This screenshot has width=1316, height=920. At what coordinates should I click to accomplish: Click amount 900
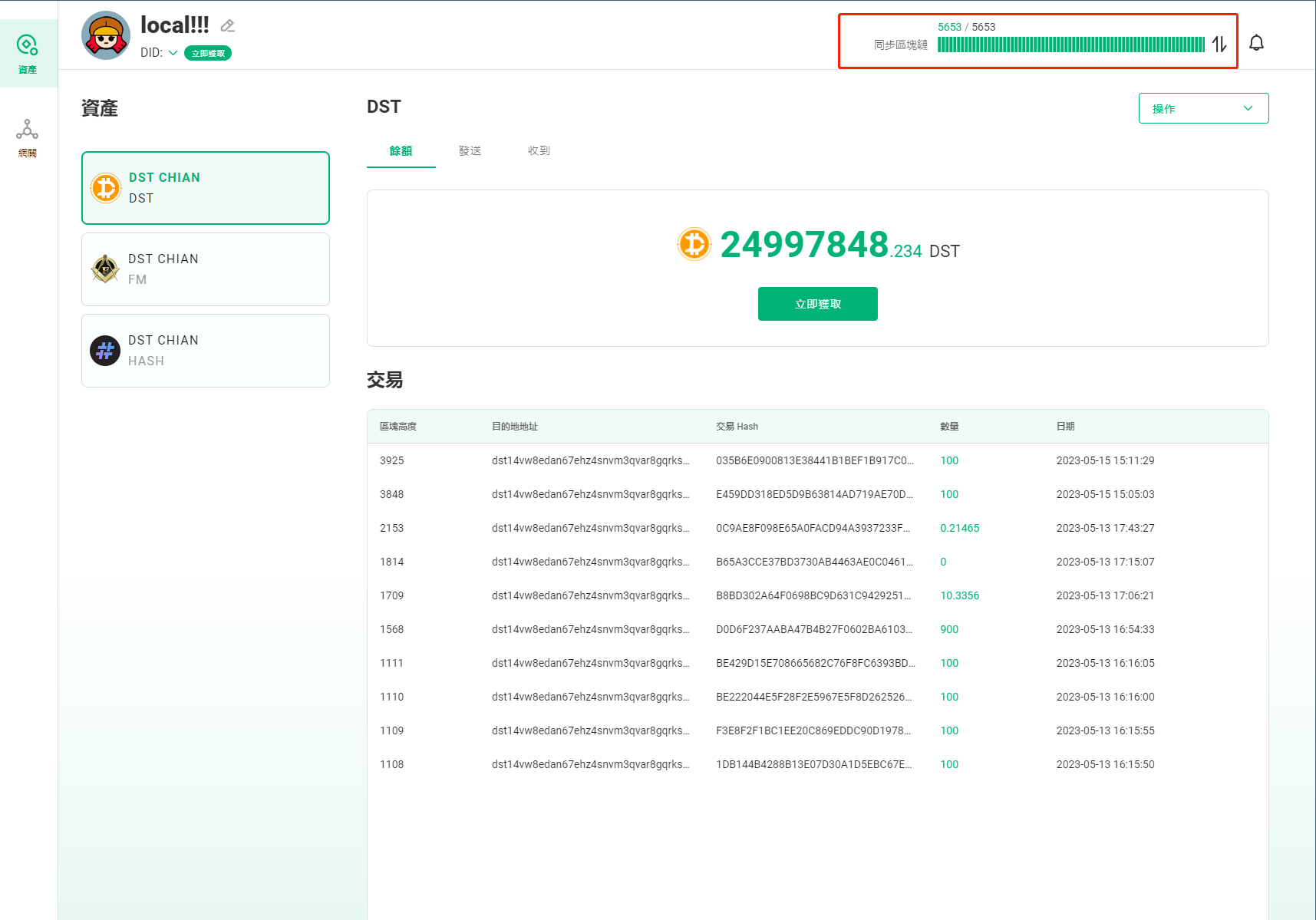point(949,629)
